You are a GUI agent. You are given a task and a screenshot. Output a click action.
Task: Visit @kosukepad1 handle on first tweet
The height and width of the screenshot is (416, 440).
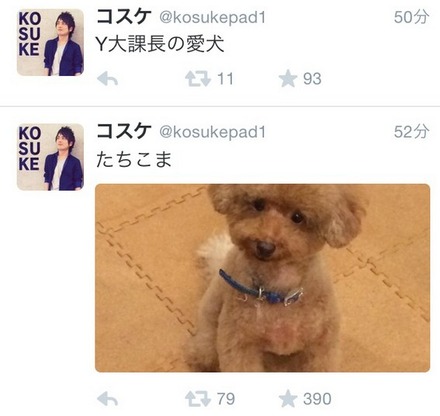(213, 18)
